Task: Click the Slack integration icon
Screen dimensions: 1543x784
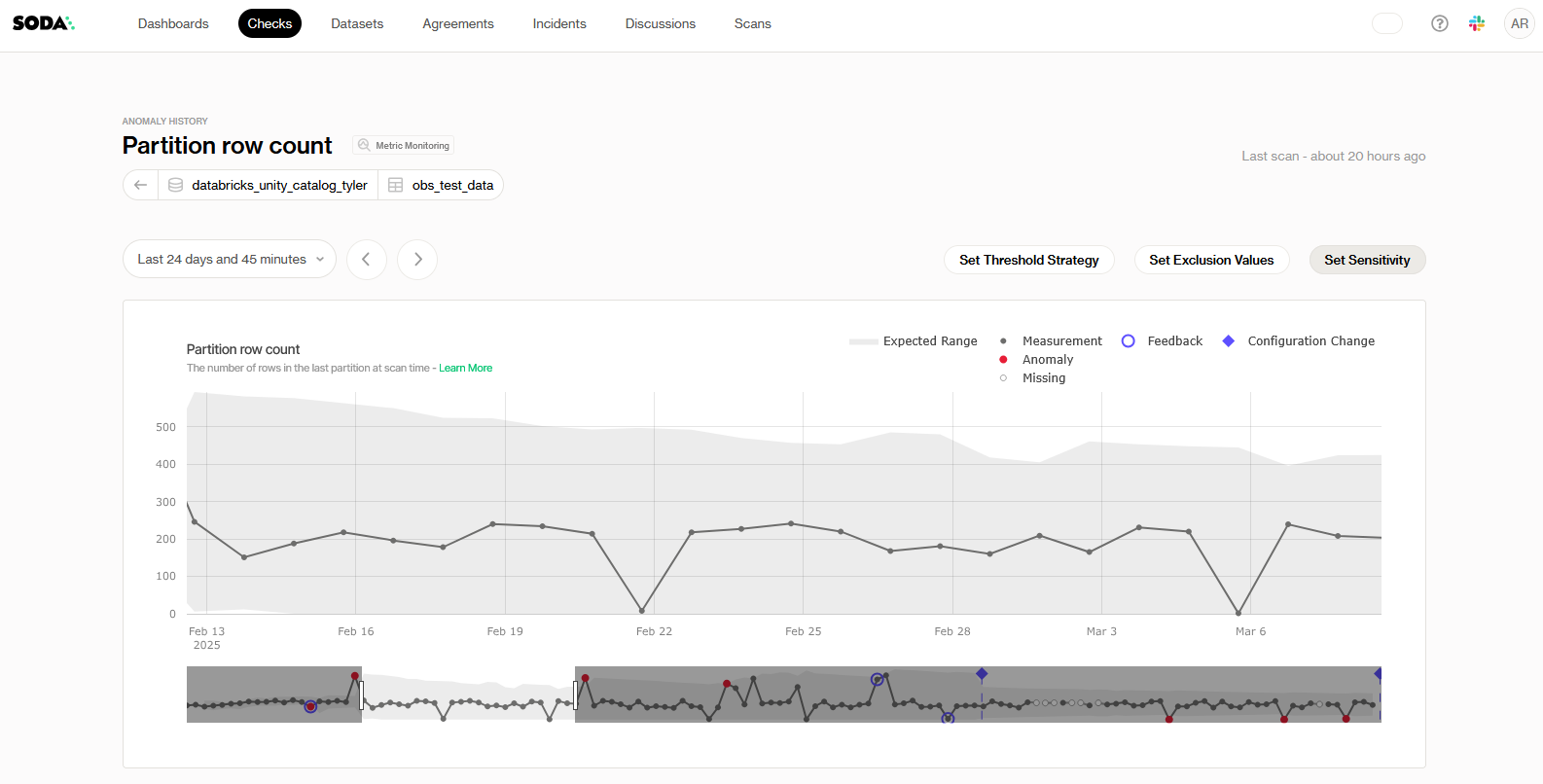Action: [x=1477, y=23]
